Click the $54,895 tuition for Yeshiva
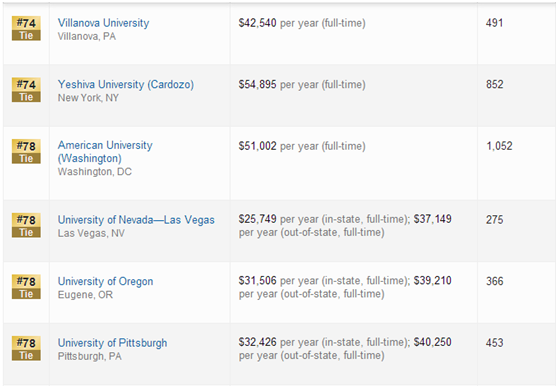Screen dimensions: 558x388 [x=258, y=85]
